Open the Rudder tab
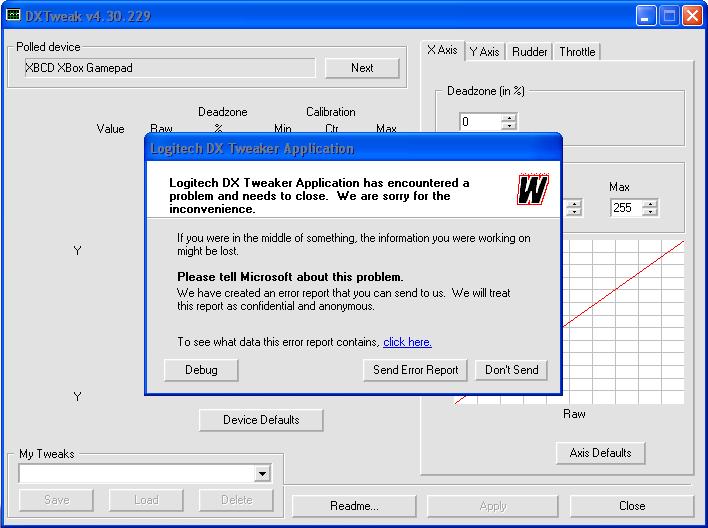 529,52
